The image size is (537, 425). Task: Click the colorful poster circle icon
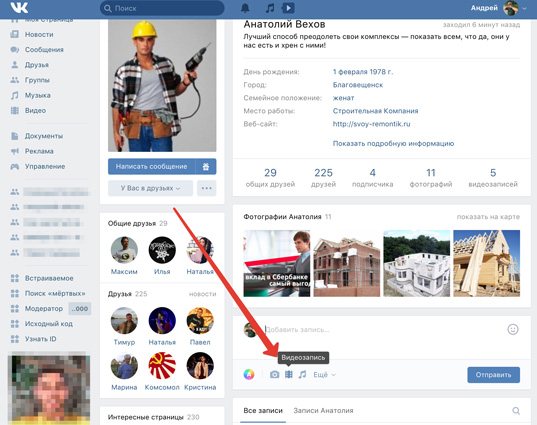[x=249, y=374]
